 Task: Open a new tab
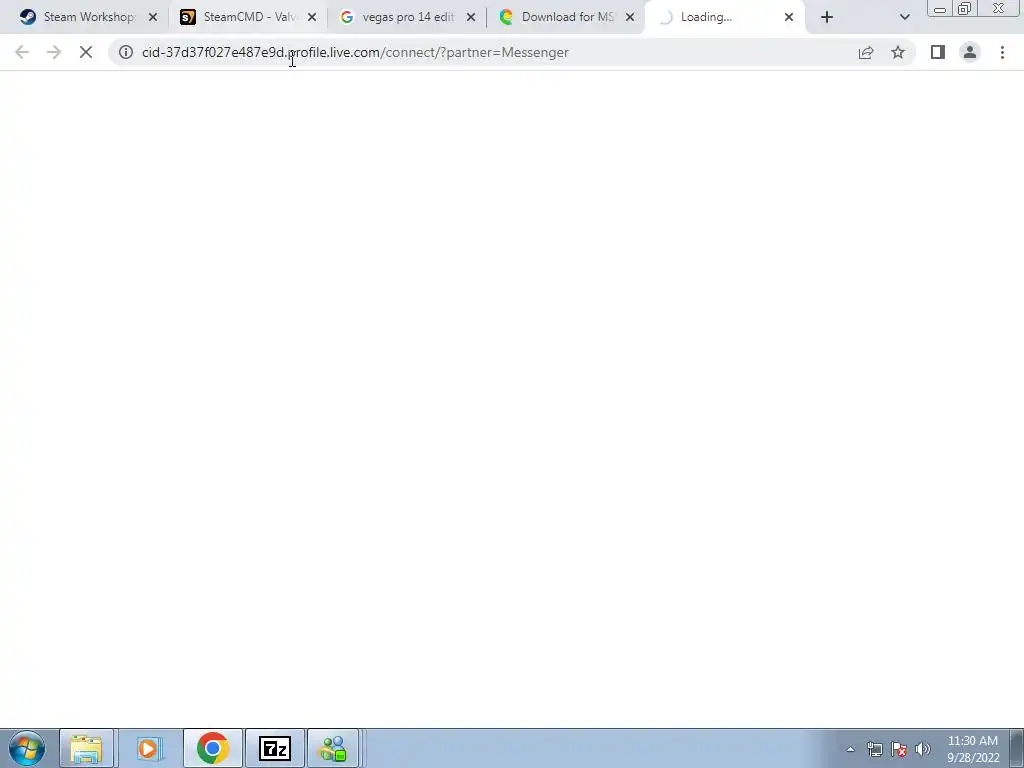coord(827,18)
